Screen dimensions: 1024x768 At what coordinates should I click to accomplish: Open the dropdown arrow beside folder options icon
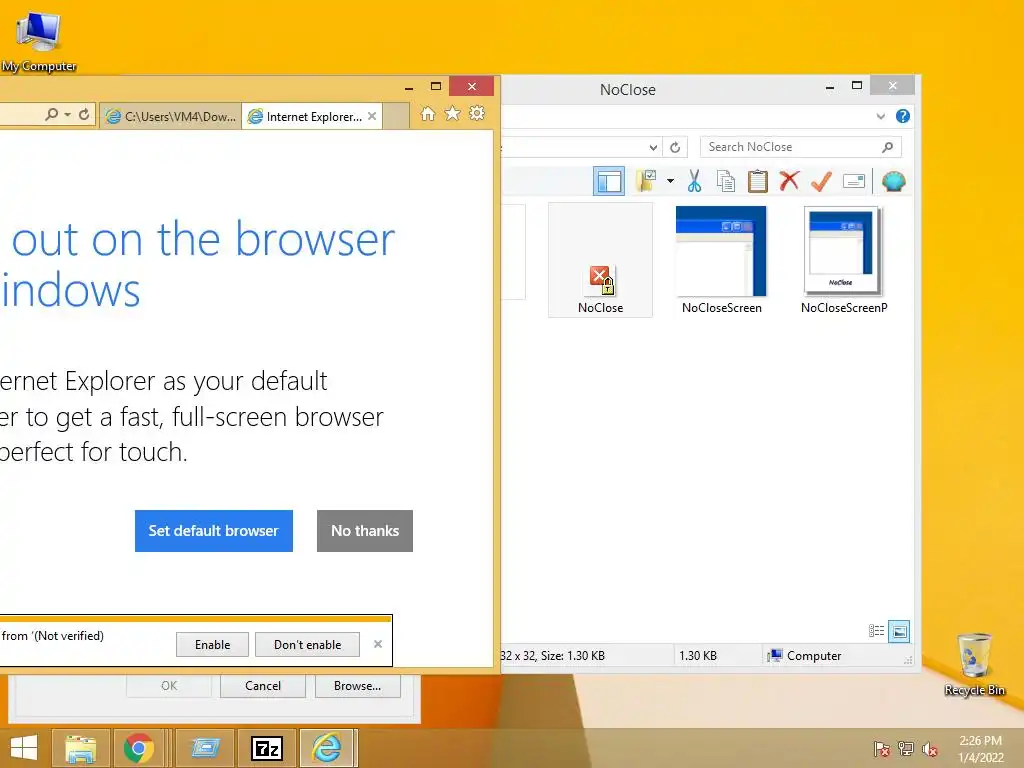pyautogui.click(x=670, y=181)
